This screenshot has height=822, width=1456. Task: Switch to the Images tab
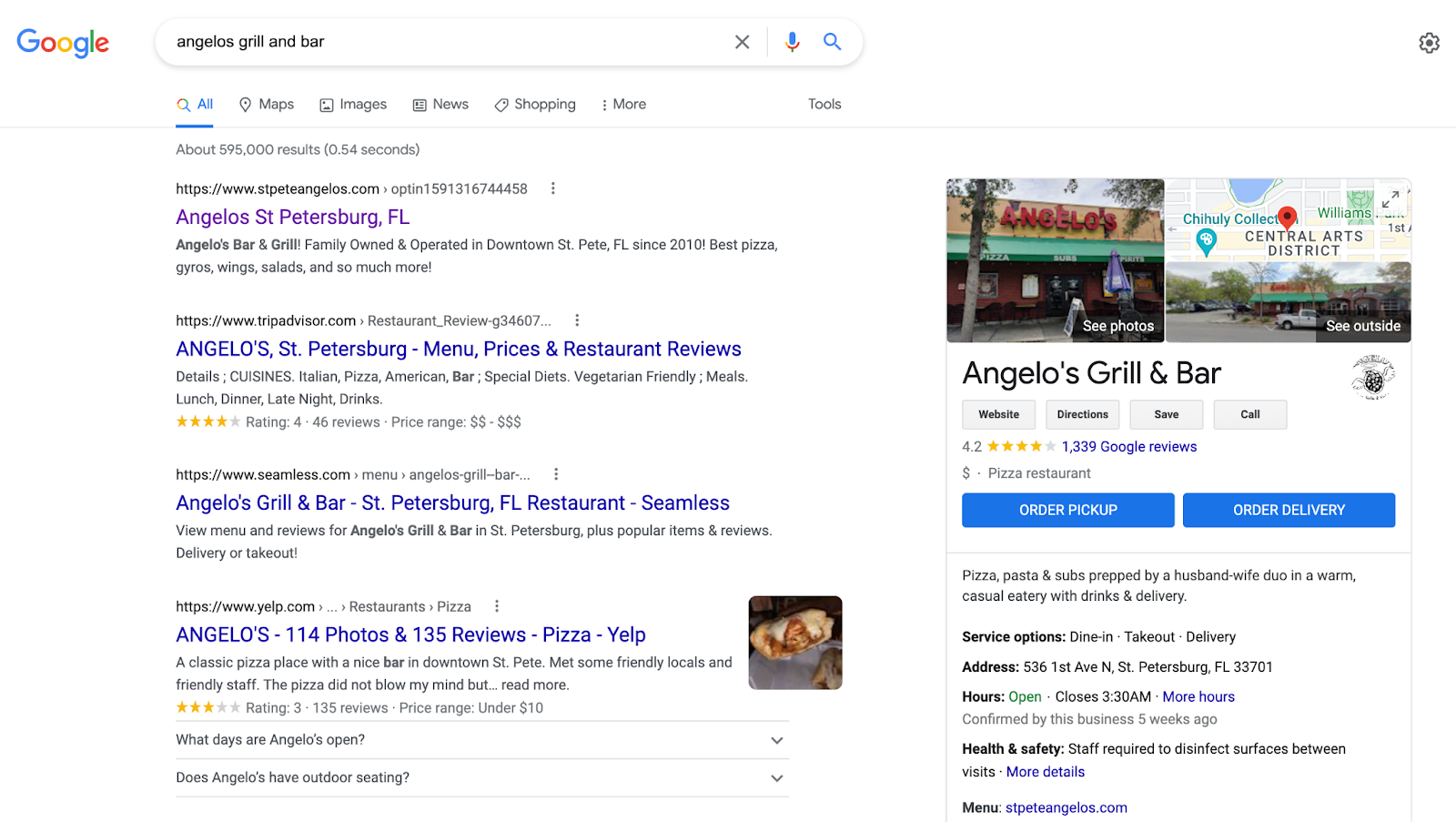pyautogui.click(x=353, y=105)
